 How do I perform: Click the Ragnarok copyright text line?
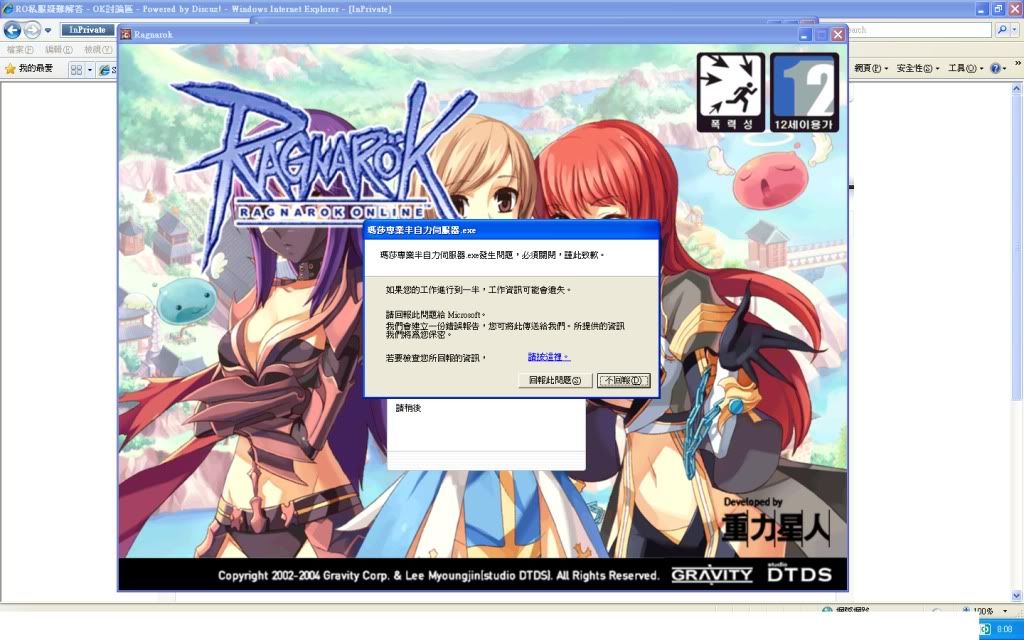click(x=438, y=575)
